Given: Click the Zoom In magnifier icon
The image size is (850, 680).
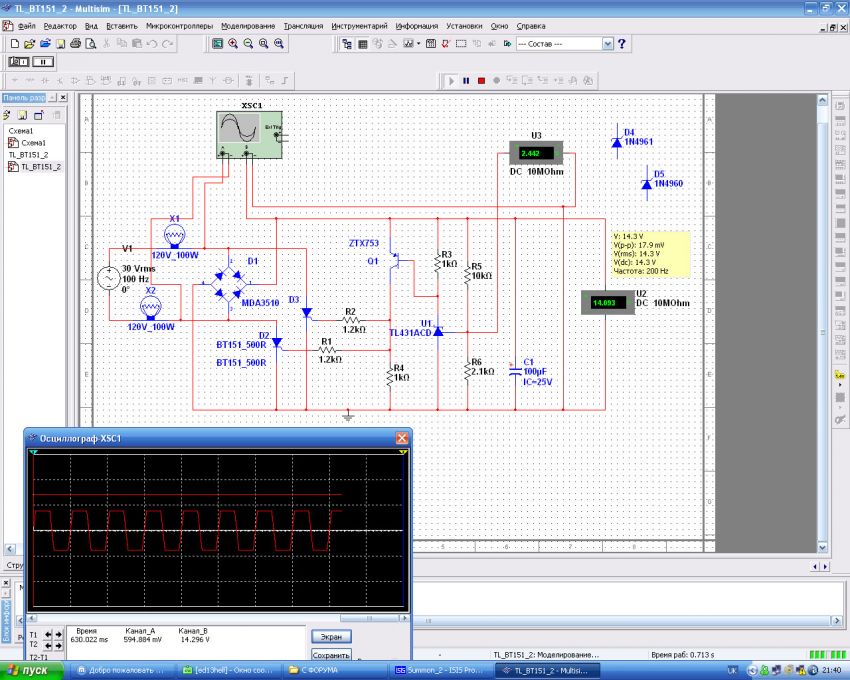Looking at the screenshot, I should (233, 45).
